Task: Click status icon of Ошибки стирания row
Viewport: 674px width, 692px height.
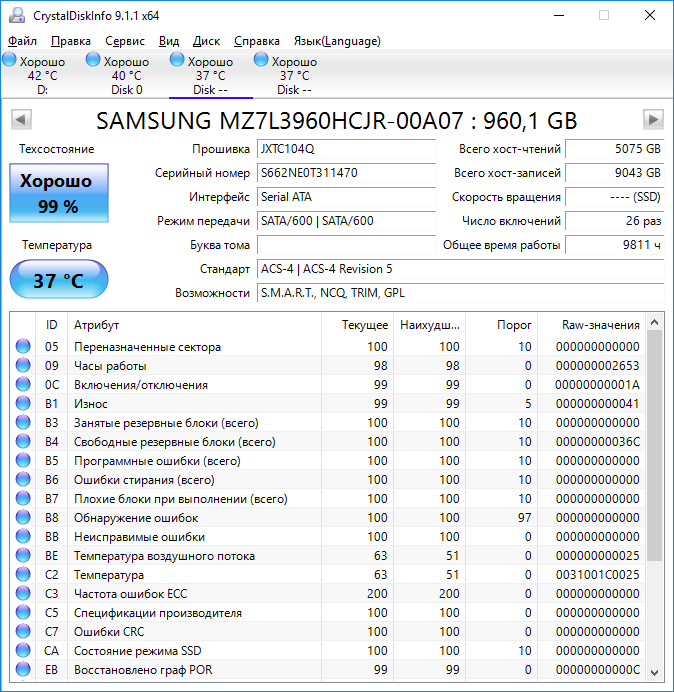Action: pyautogui.click(x=23, y=479)
